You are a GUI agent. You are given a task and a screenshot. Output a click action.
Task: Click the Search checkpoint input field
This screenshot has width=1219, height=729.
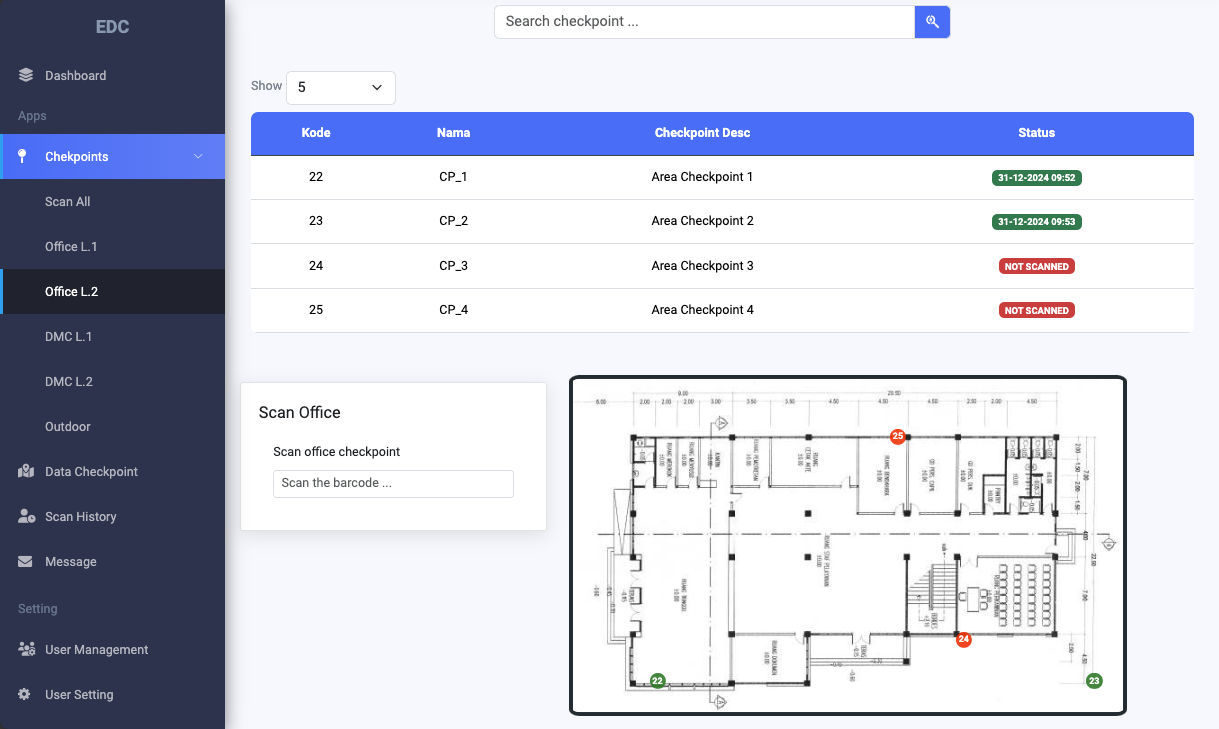click(704, 22)
